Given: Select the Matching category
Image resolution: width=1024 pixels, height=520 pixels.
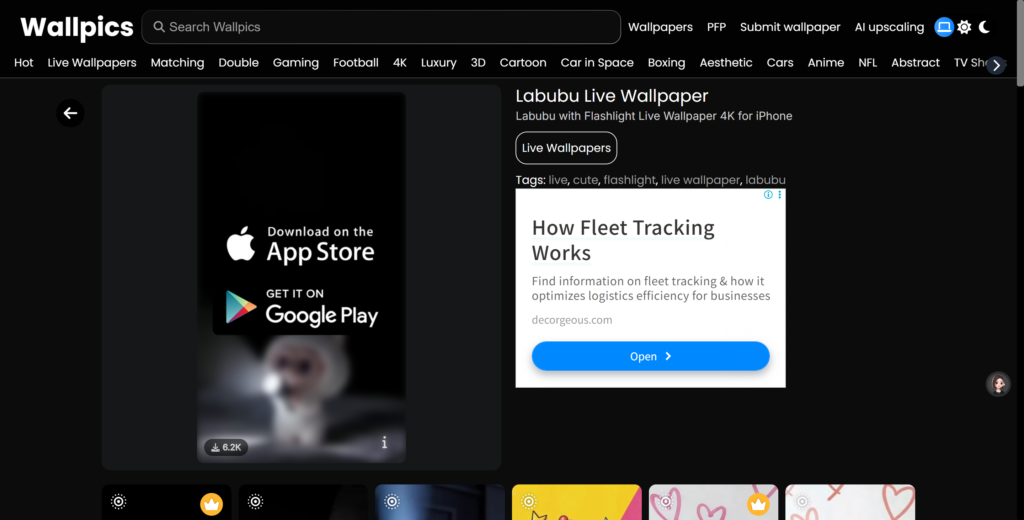Looking at the screenshot, I should (x=177, y=63).
